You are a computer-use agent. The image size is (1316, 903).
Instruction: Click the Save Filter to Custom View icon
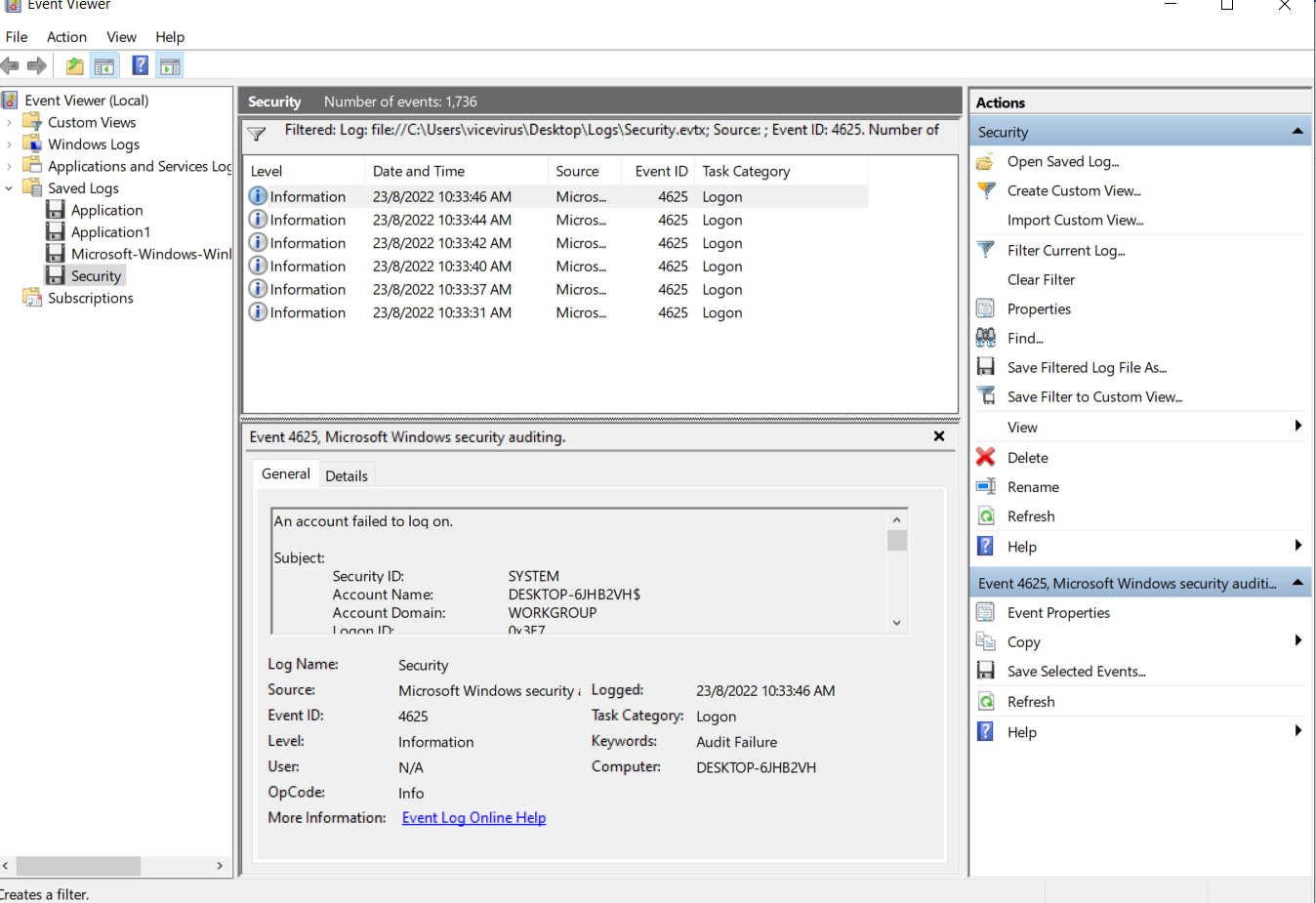point(987,396)
